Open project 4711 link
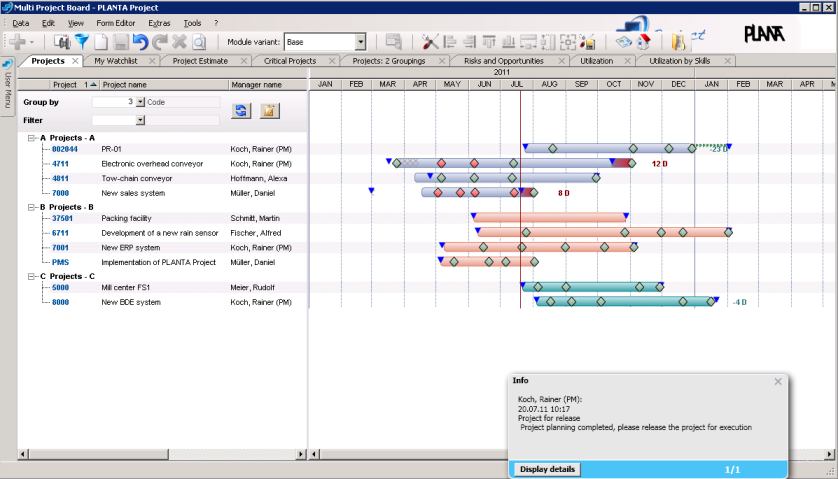This screenshot has width=838, height=479. click(x=60, y=164)
